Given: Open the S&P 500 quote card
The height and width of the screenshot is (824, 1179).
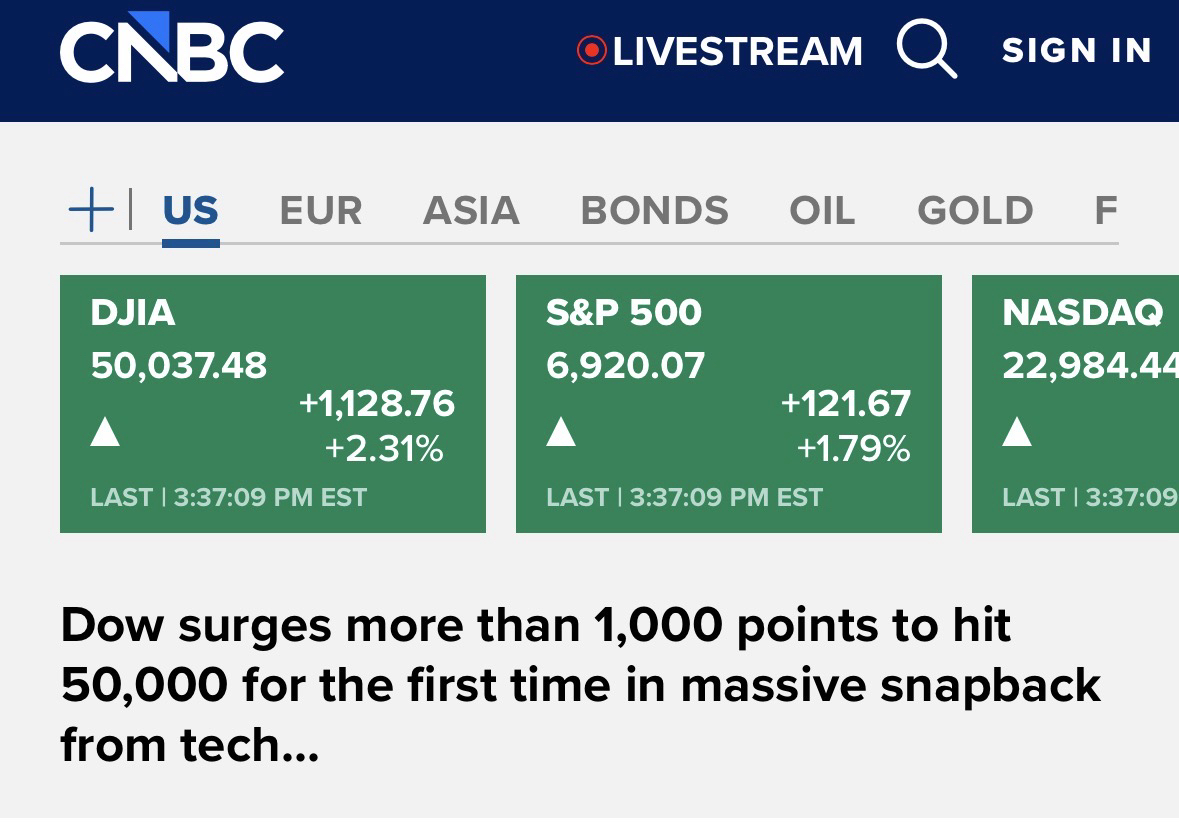Looking at the screenshot, I should click(728, 404).
